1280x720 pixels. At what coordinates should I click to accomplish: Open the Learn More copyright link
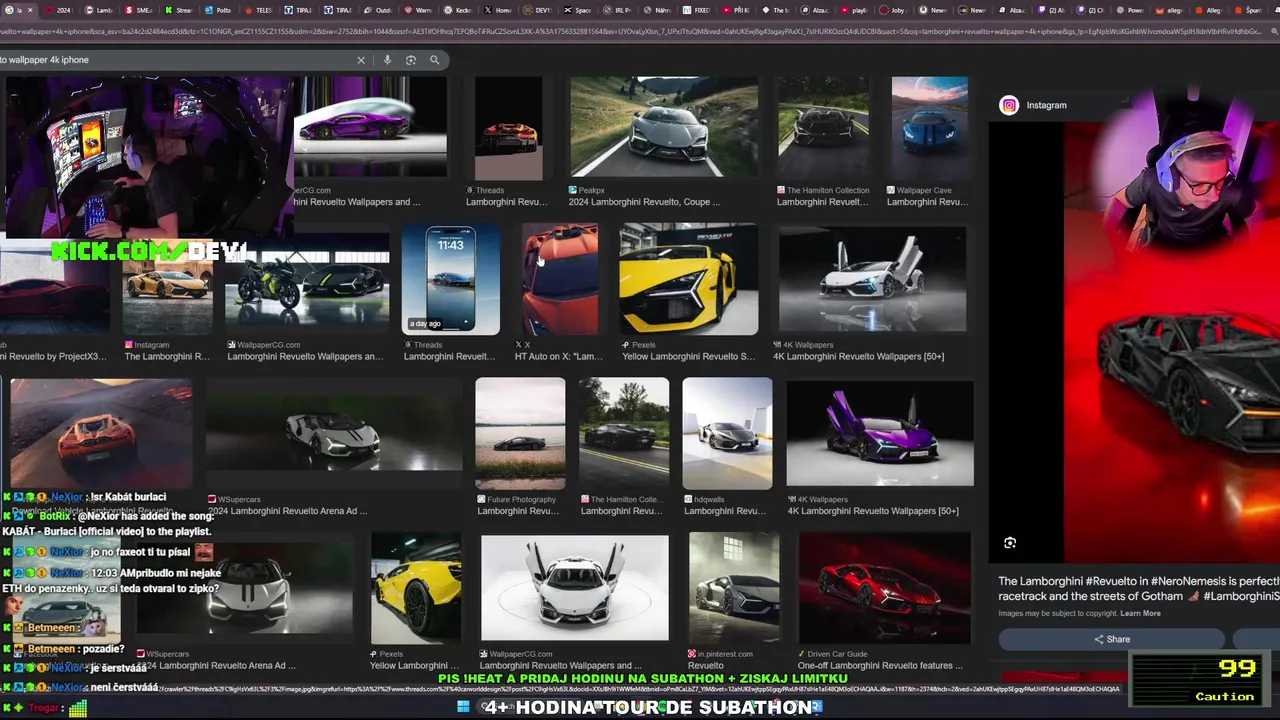click(x=1140, y=613)
